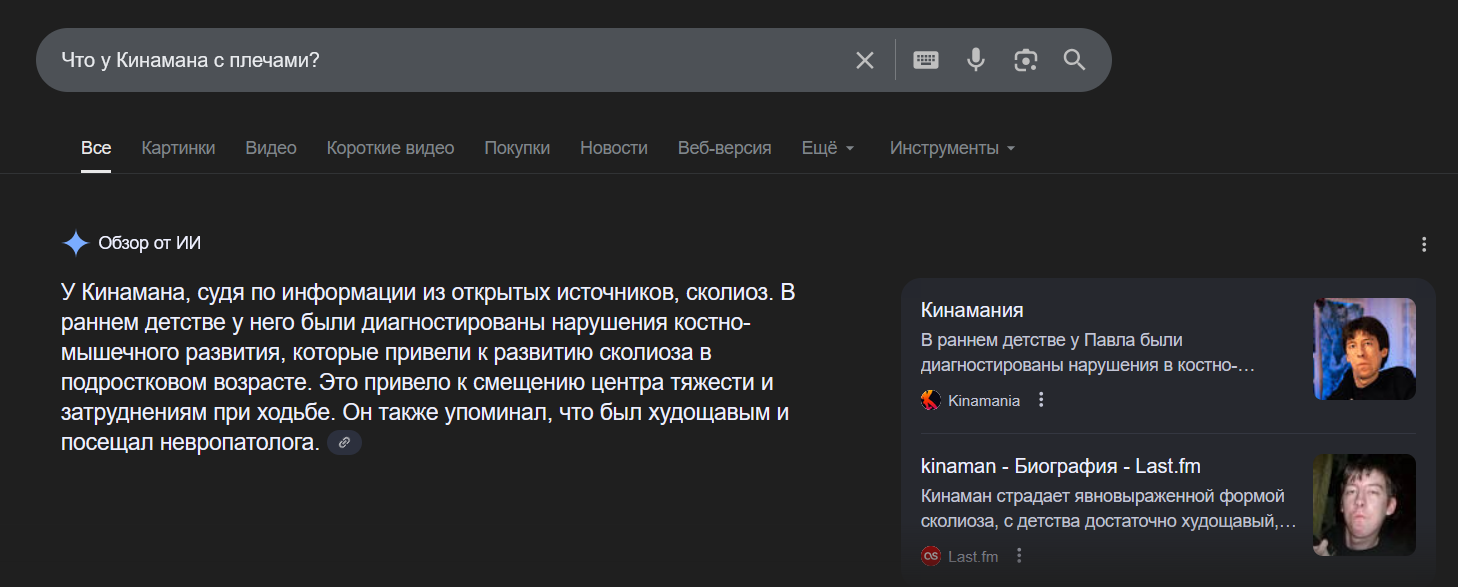This screenshot has width=1458, height=587.
Task: Open the on-screen keyboard icon
Action: click(926, 60)
